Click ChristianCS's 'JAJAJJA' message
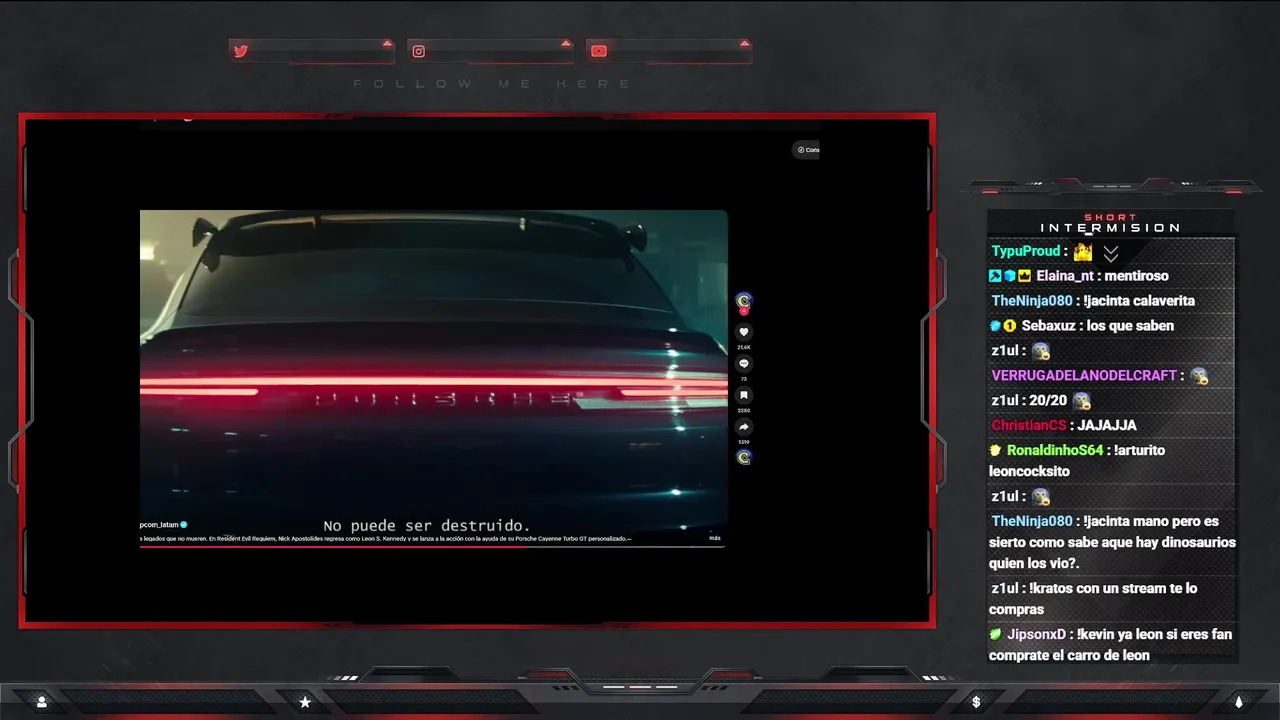Viewport: 1280px width, 720px height. 1107,426
